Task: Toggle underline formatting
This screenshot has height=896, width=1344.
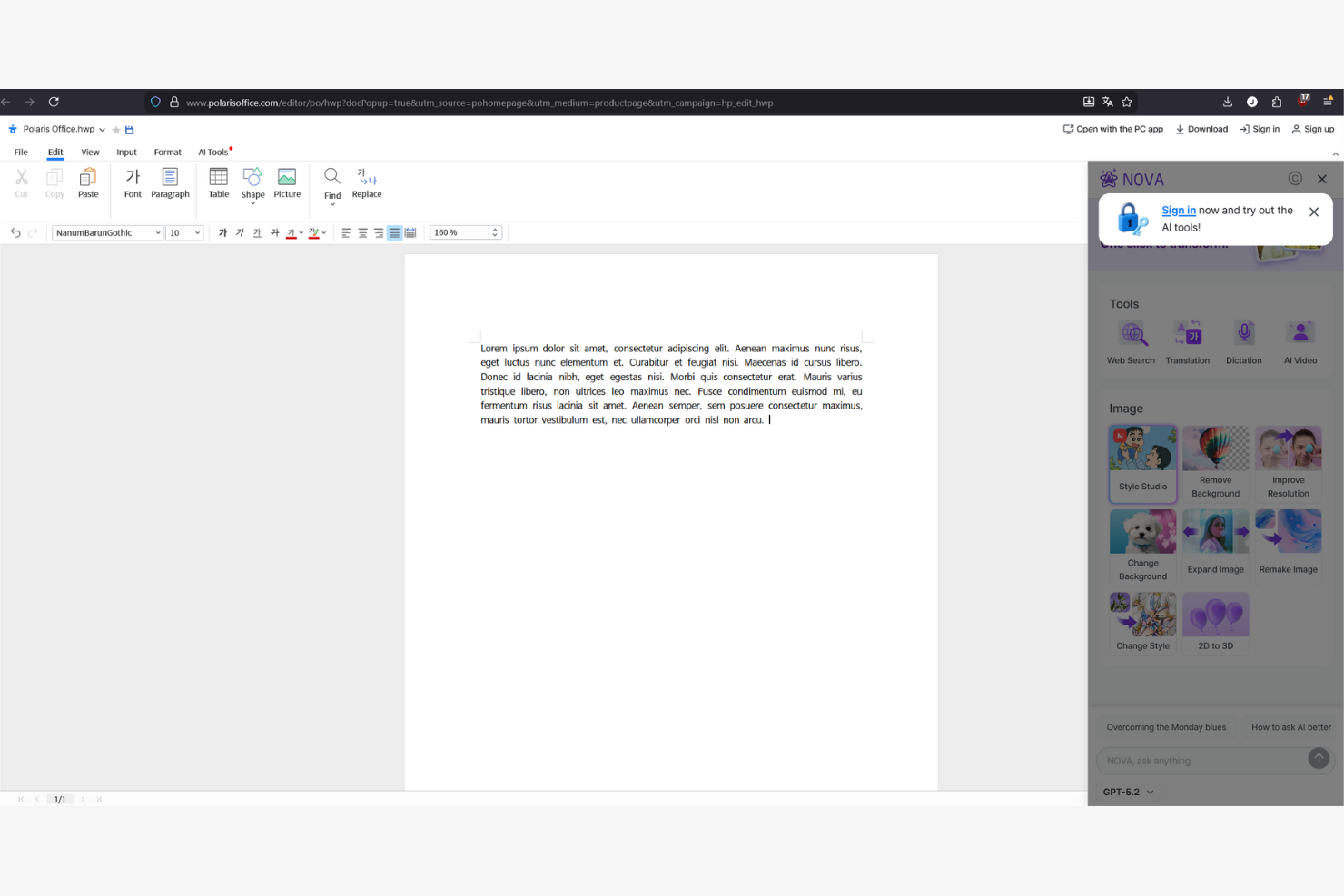Action: tap(257, 232)
